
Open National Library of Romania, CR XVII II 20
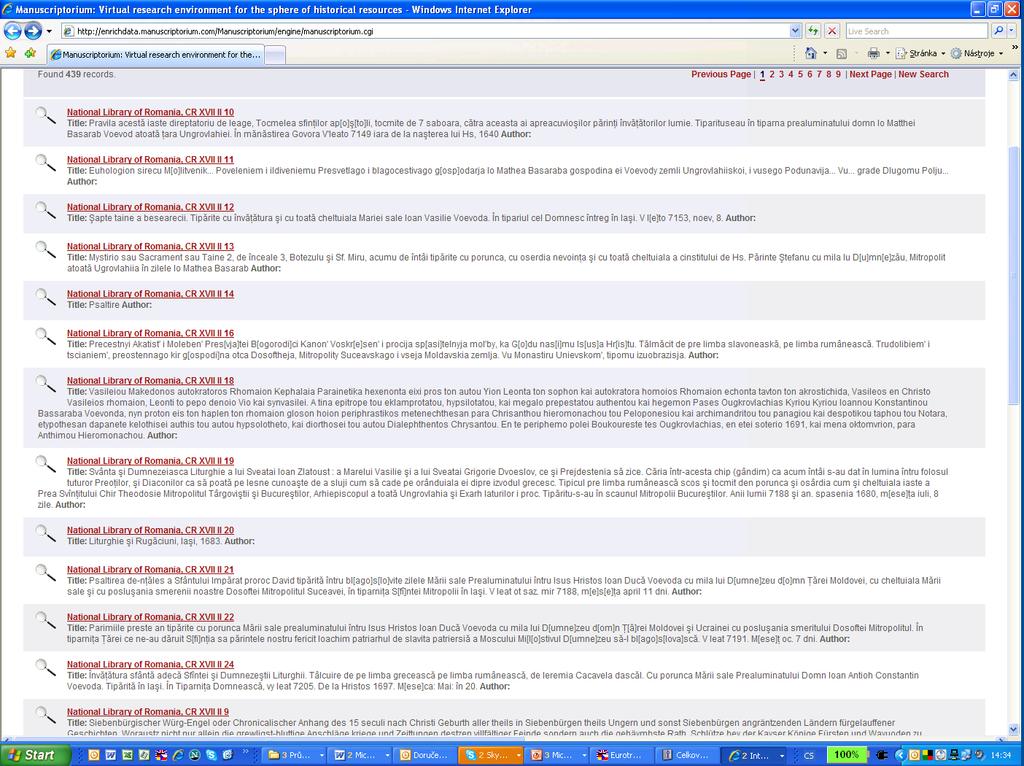coord(150,530)
